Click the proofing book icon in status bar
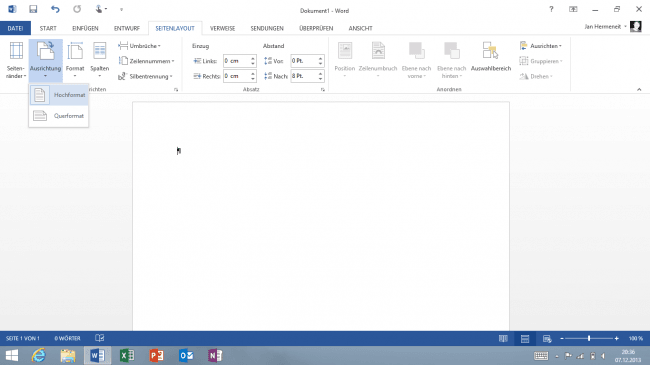650x365 pixels. tap(99, 338)
